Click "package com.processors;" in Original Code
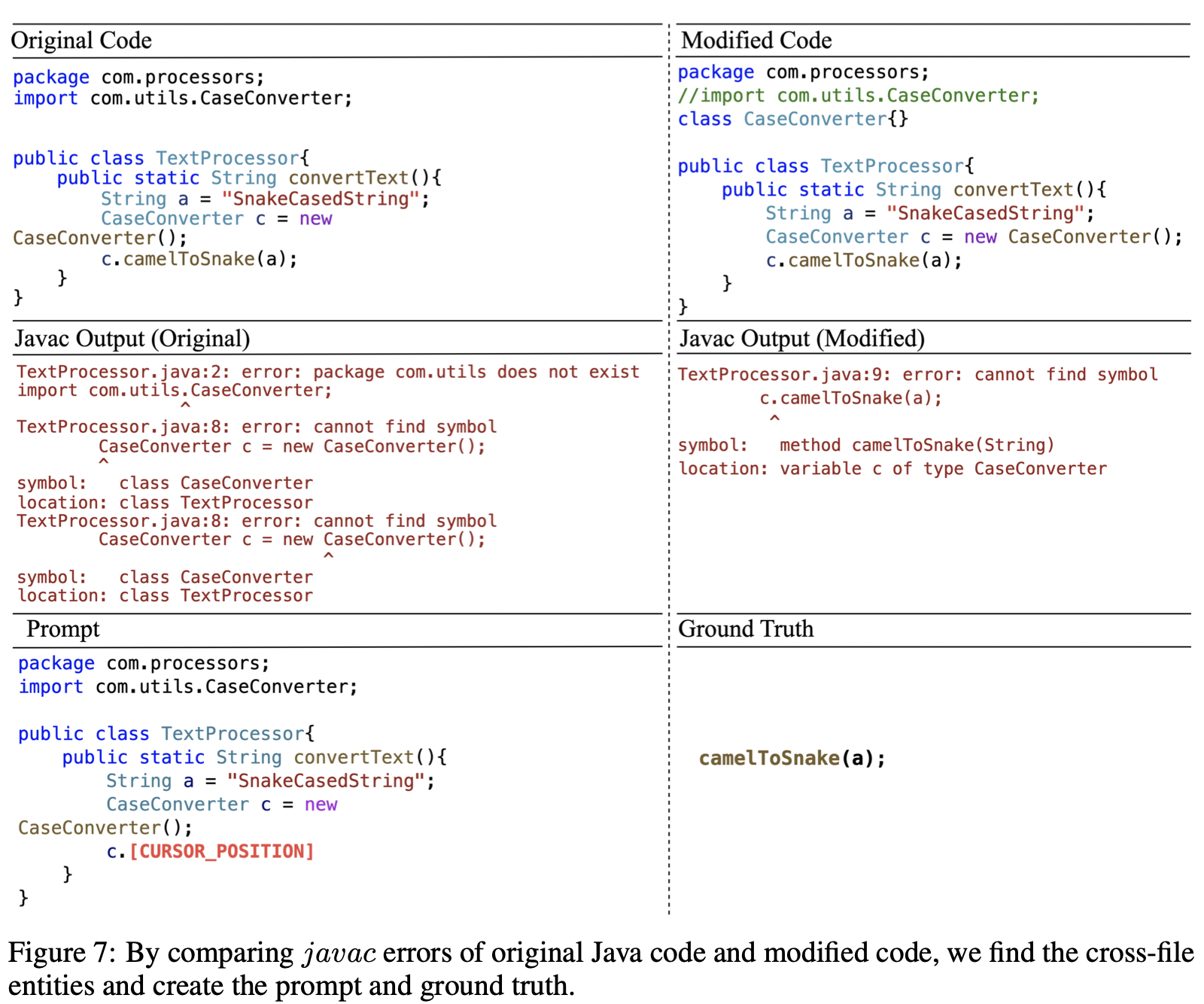 tap(138, 78)
